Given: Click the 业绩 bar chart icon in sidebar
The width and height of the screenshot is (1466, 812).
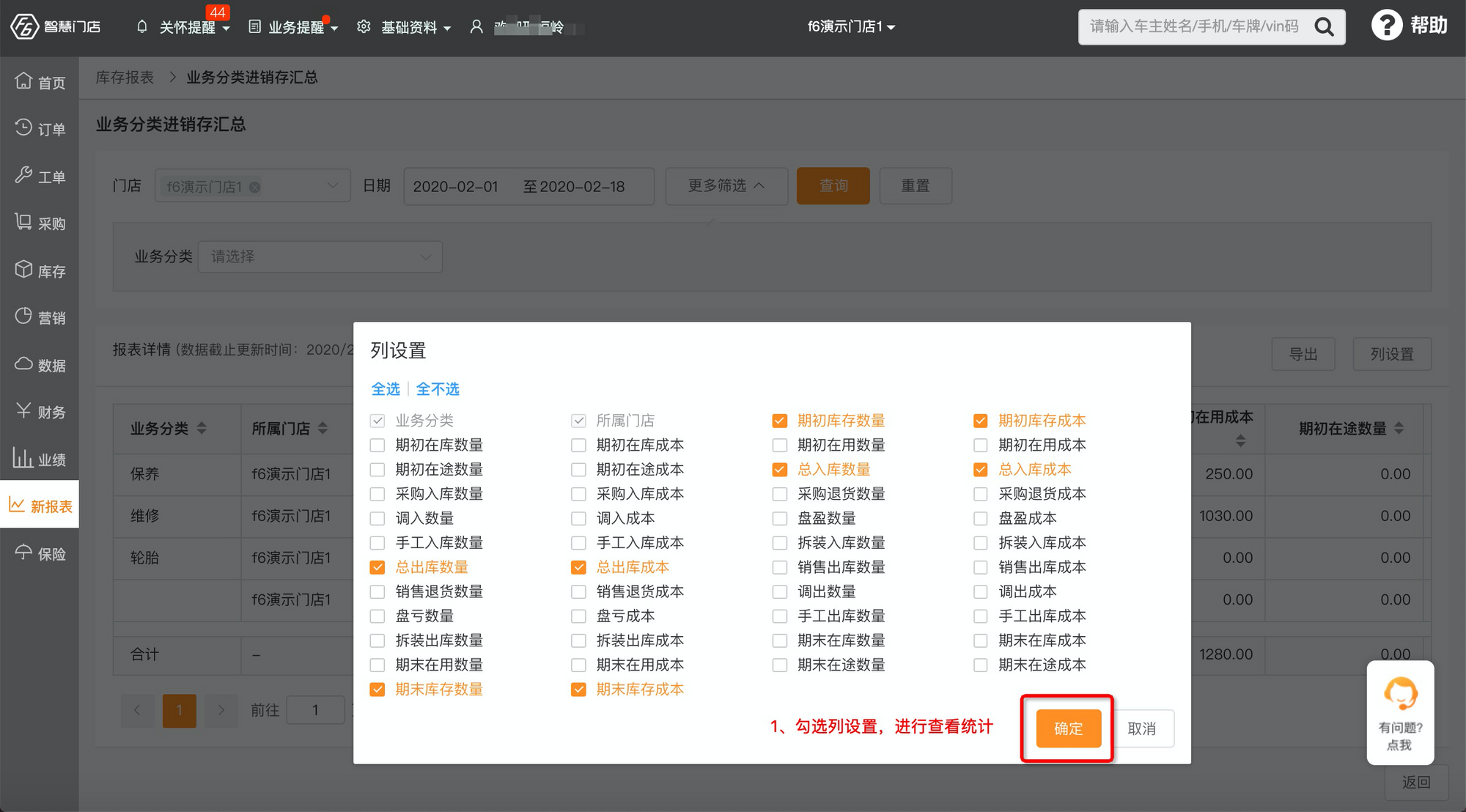Looking at the screenshot, I should pyautogui.click(x=23, y=458).
